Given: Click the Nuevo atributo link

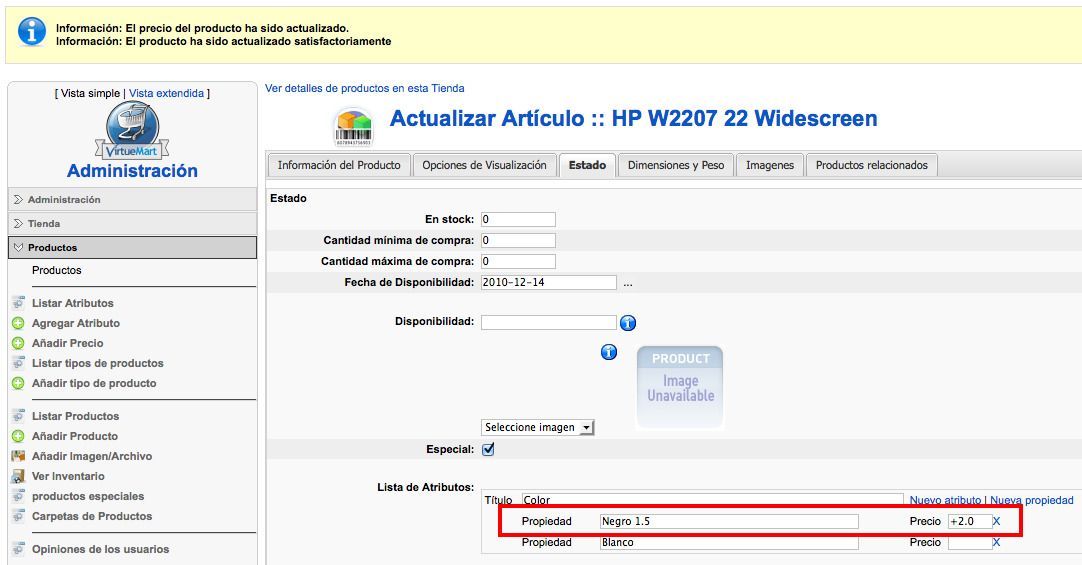Looking at the screenshot, I should [945, 500].
